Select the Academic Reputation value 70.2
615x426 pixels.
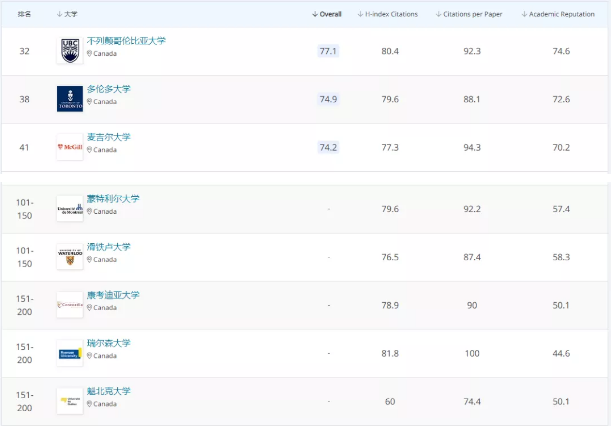click(x=561, y=147)
